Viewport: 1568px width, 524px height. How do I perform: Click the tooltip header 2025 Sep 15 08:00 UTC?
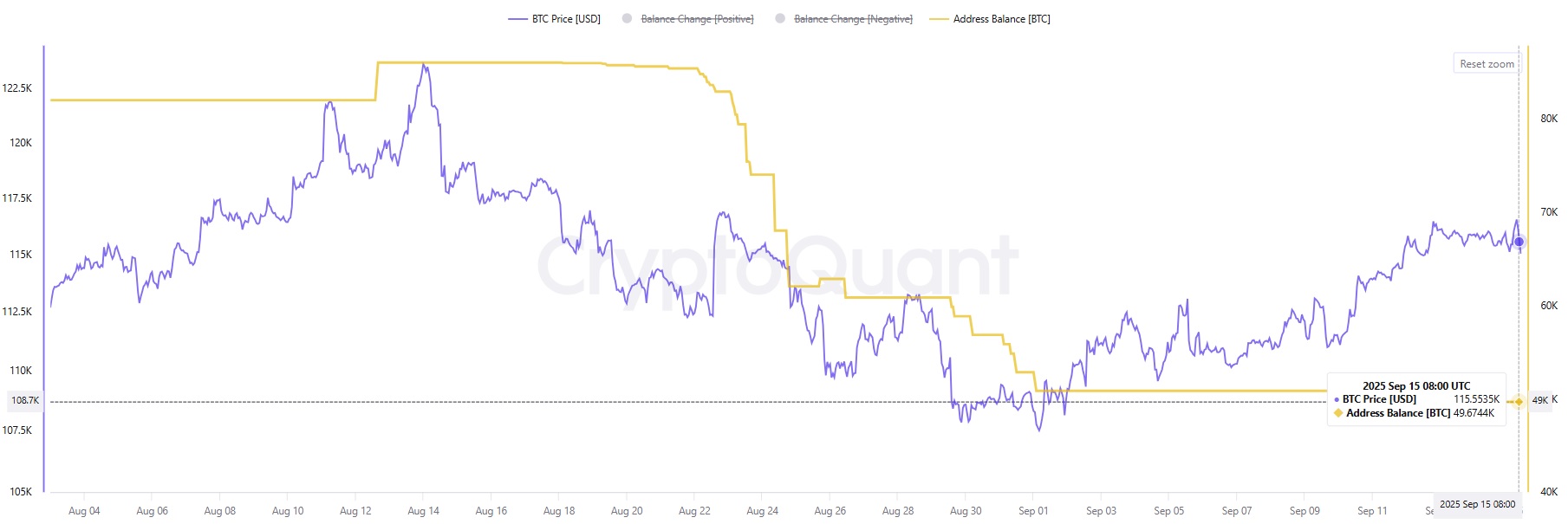click(x=1416, y=385)
